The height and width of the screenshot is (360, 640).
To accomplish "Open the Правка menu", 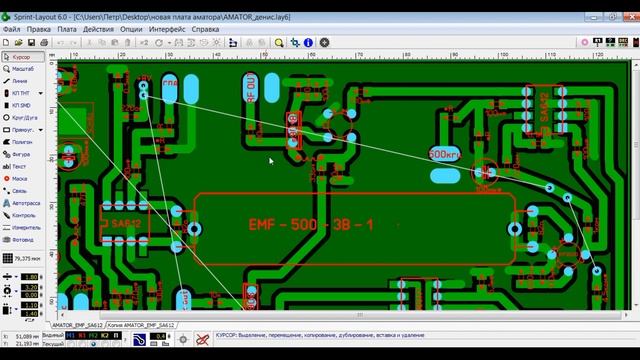I will 39,29.
